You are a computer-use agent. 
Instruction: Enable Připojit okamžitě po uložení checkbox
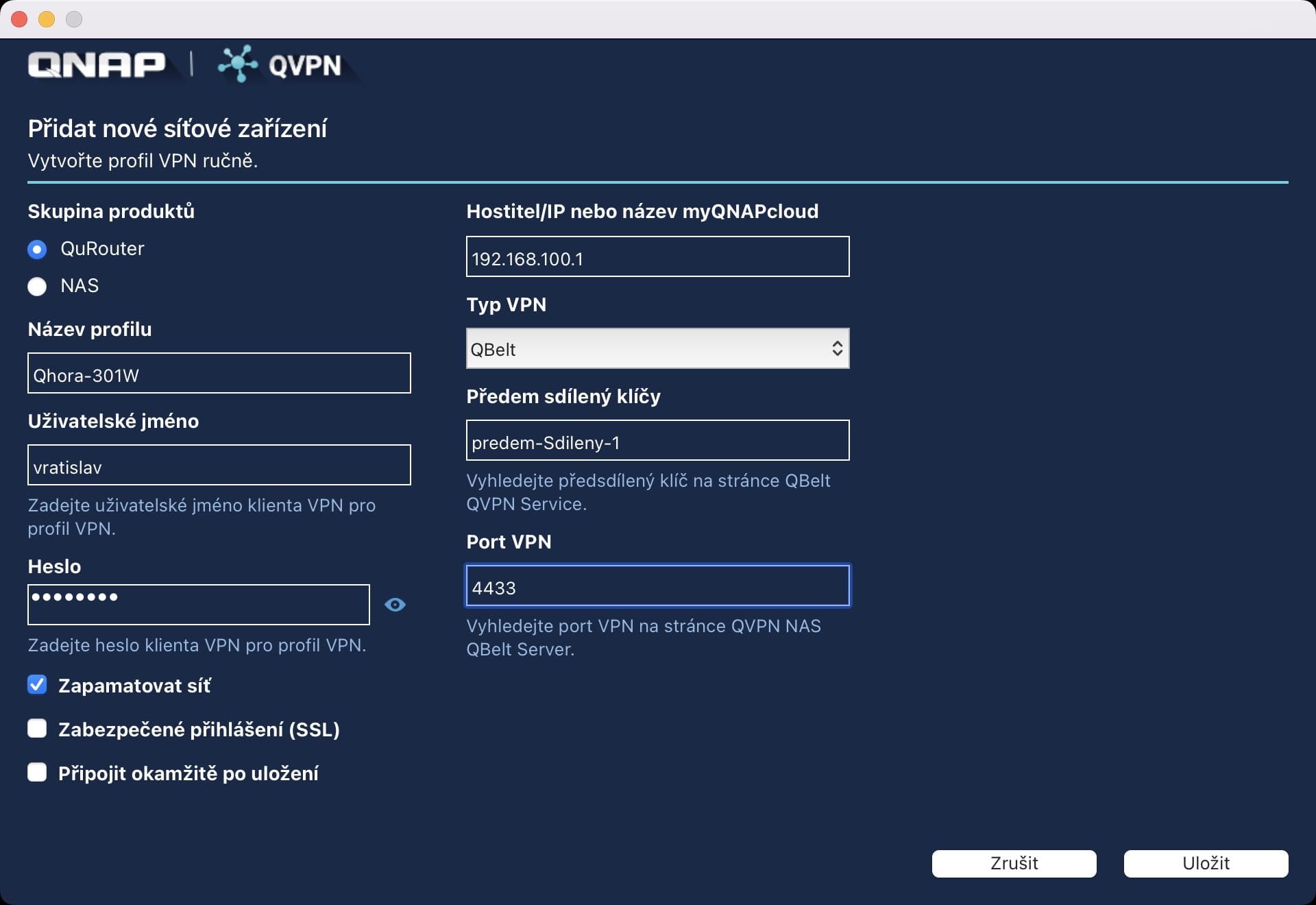[37, 773]
